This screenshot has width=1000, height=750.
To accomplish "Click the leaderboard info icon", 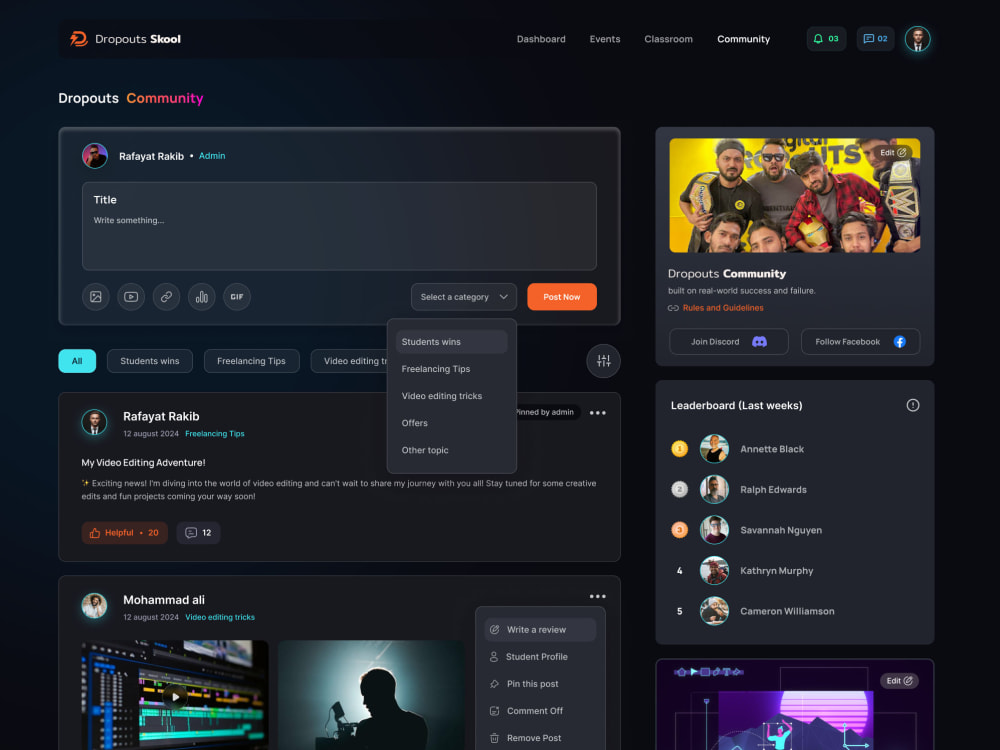I will coord(913,405).
